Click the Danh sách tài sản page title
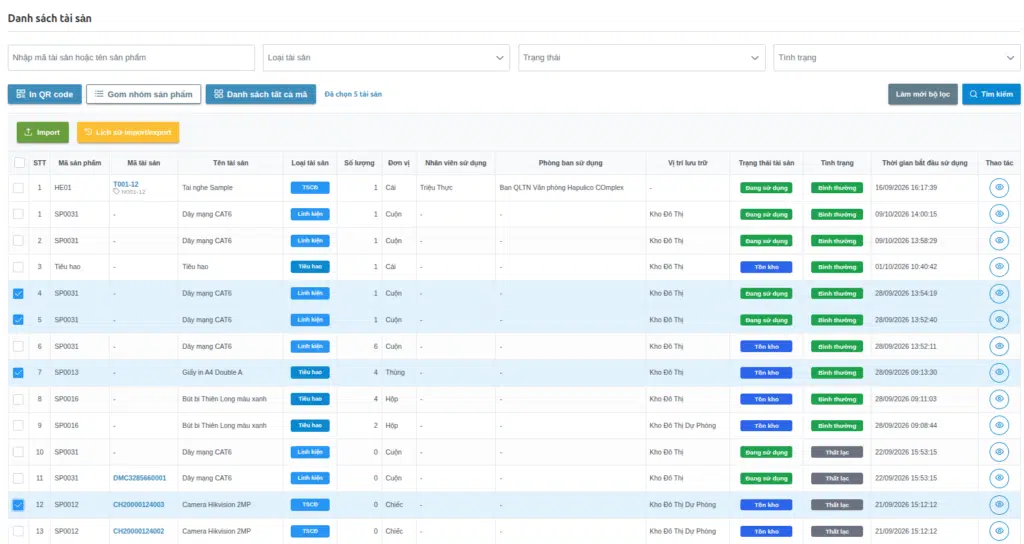 50,18
